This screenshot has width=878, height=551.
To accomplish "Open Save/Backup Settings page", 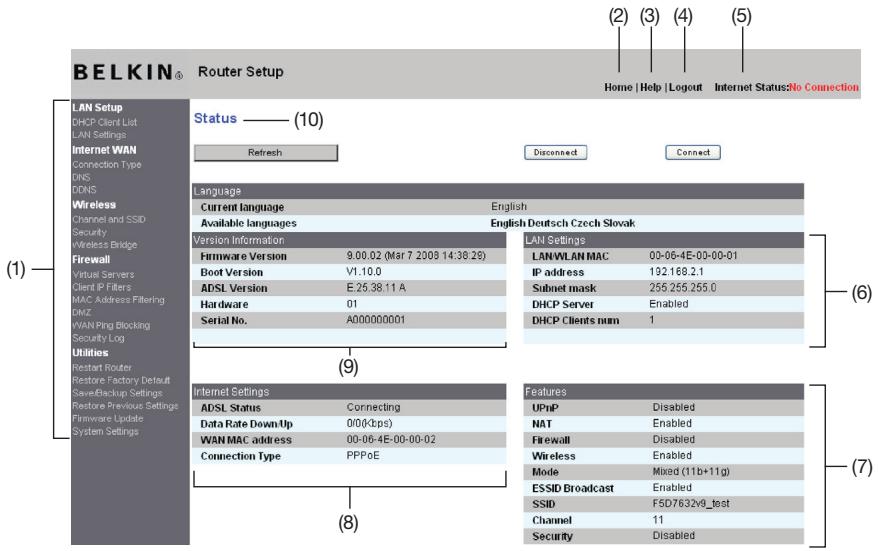I will (x=117, y=393).
